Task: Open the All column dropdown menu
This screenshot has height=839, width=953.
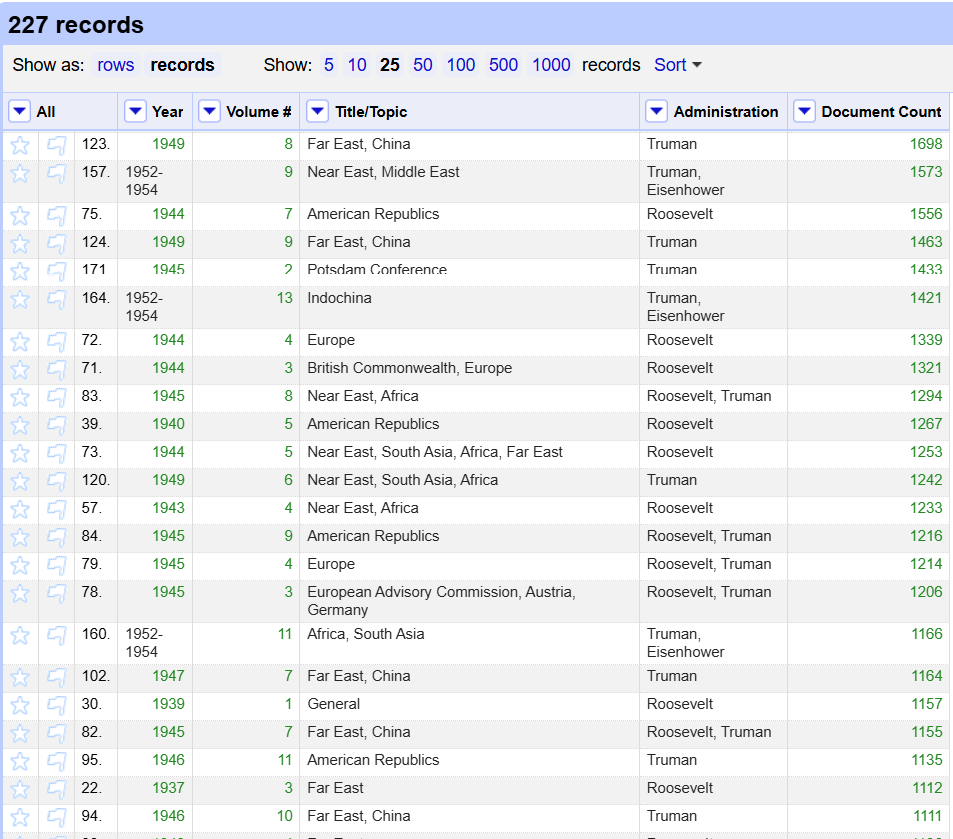Action: [x=20, y=112]
